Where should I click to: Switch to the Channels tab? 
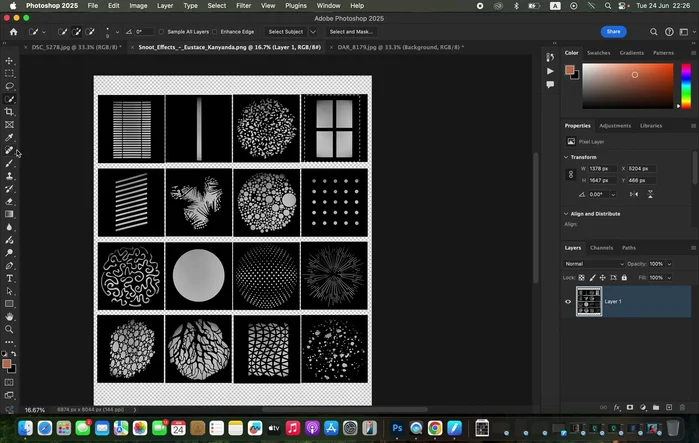[601, 247]
